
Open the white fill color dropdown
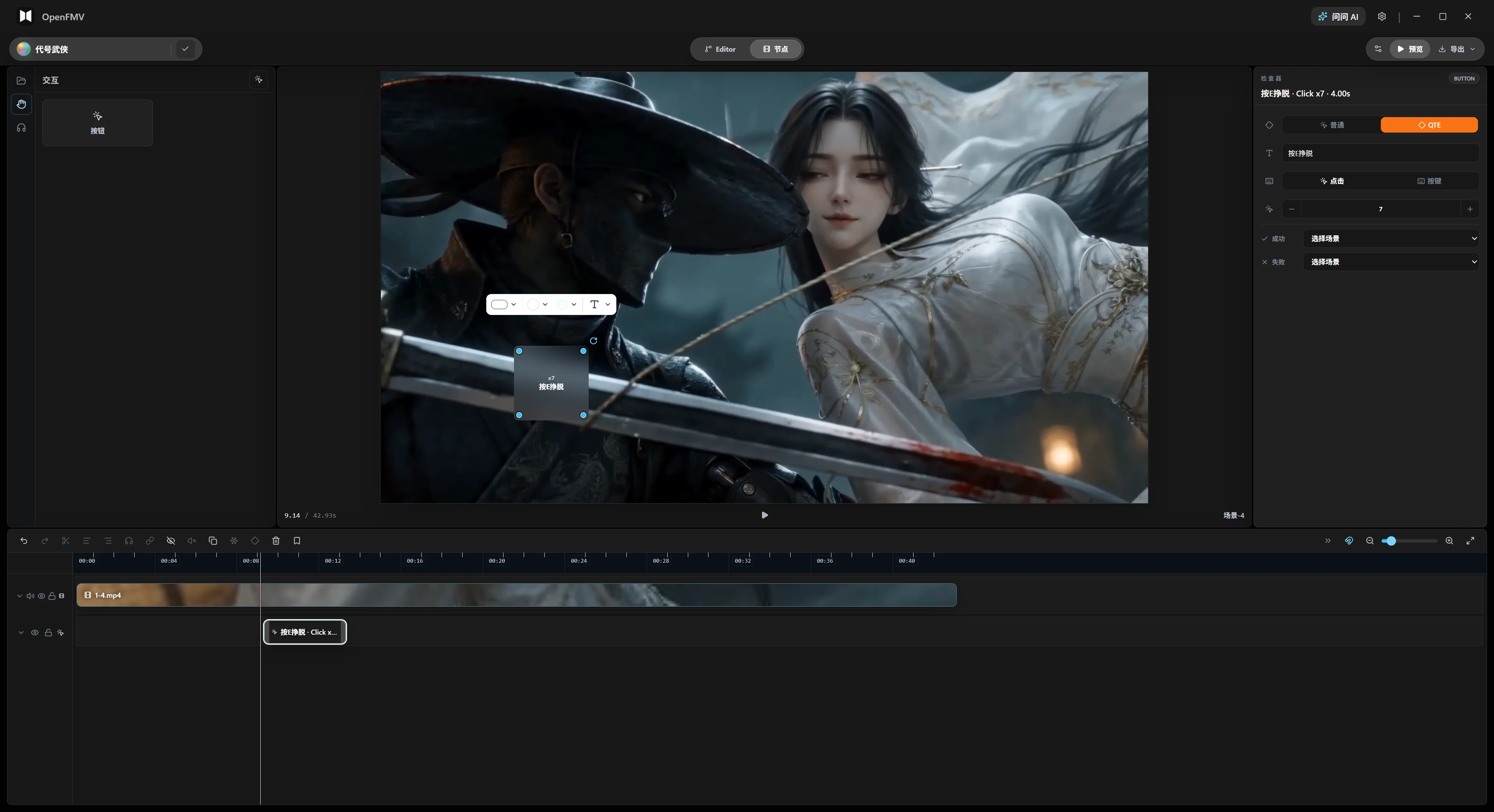pos(538,304)
